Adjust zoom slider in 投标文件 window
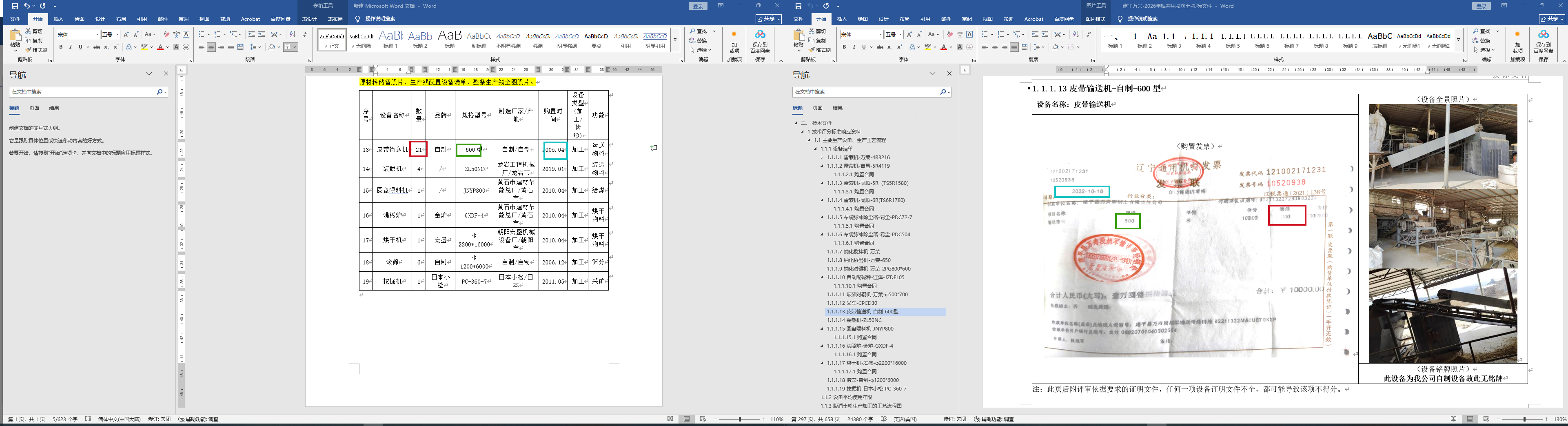The width and height of the screenshot is (1568, 426). 1524,419
